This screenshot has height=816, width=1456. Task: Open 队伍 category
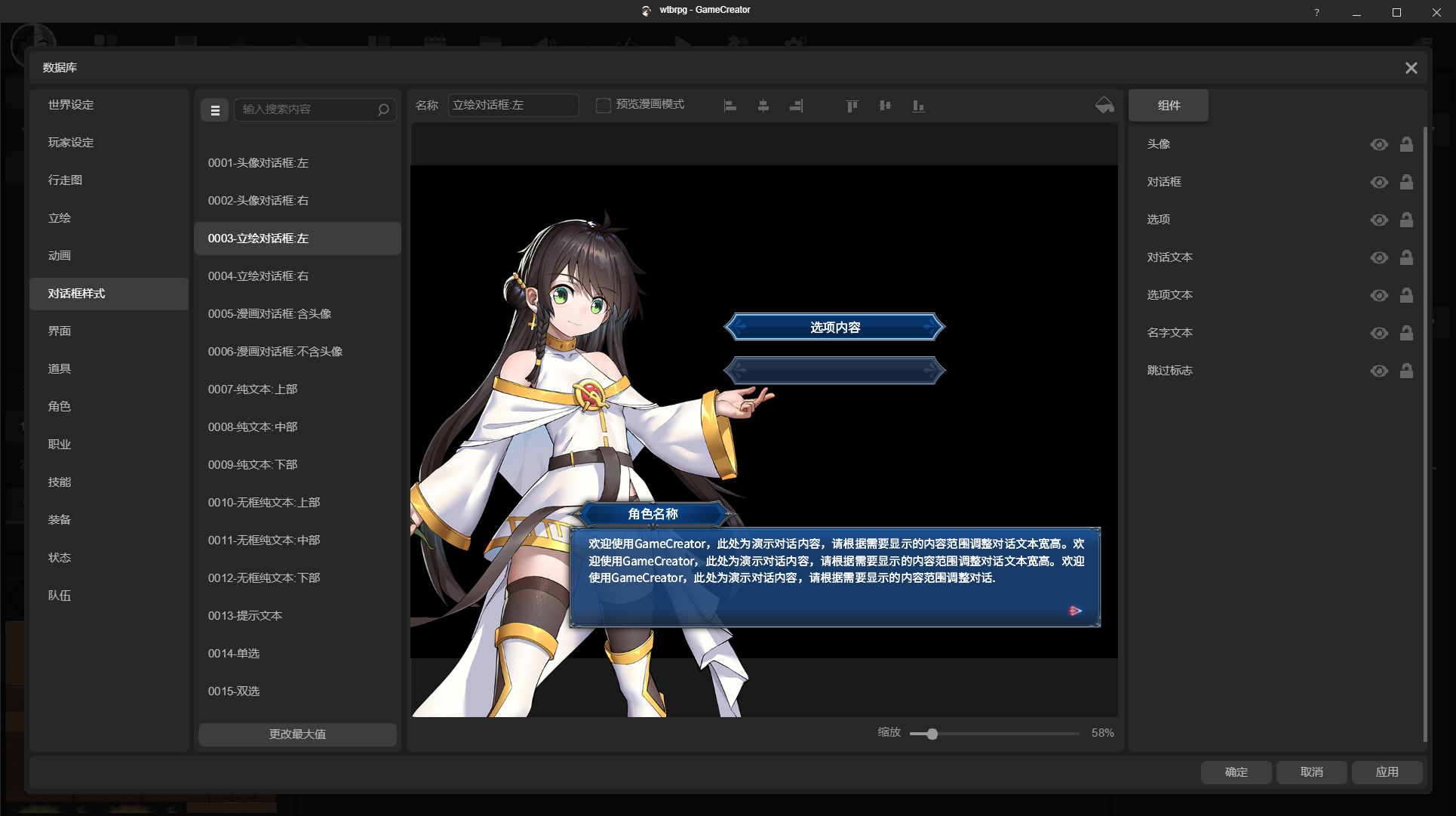tap(109, 596)
